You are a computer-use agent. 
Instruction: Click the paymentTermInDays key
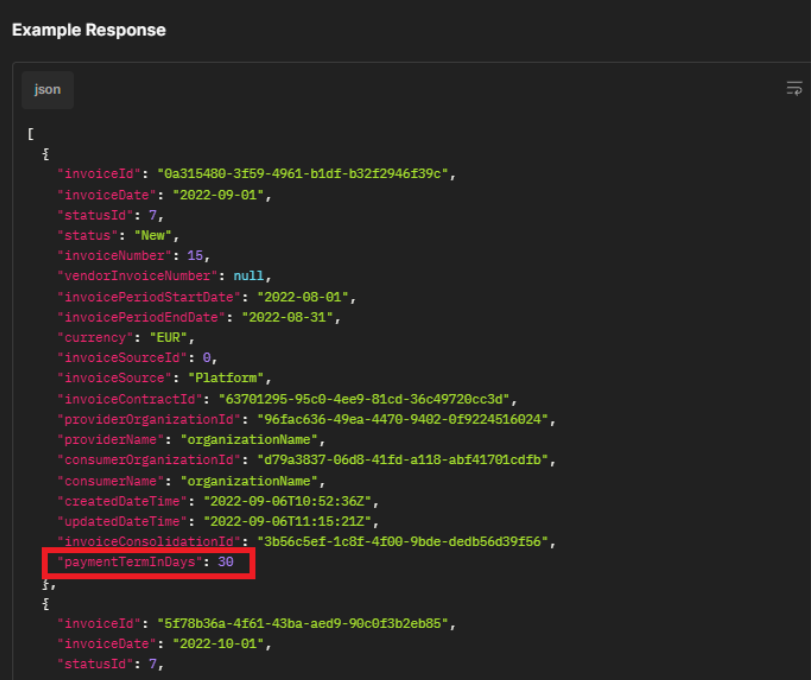(129, 562)
